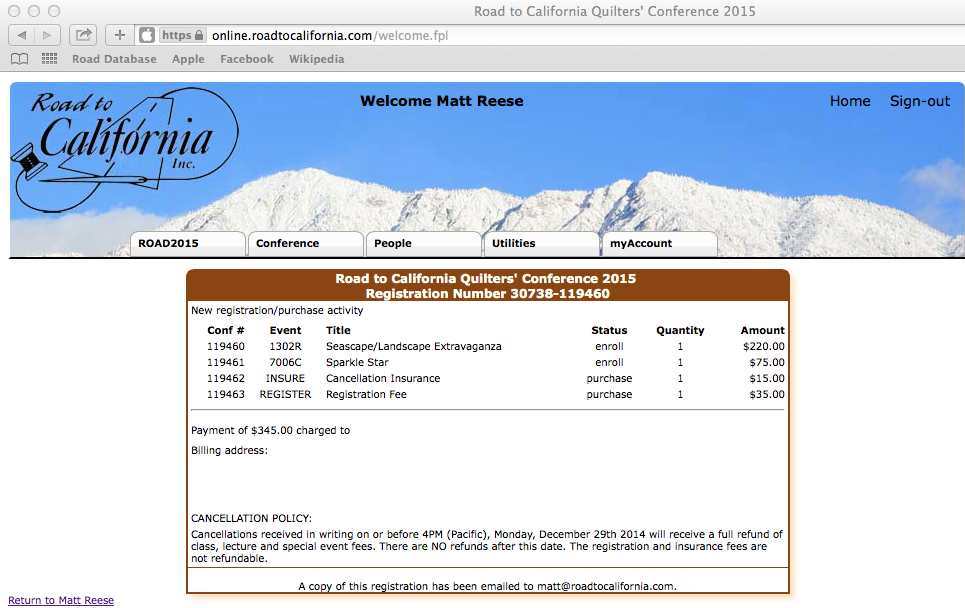The width and height of the screenshot is (965, 608).
Task: Click the REGISTER event cell
Action: [285, 394]
